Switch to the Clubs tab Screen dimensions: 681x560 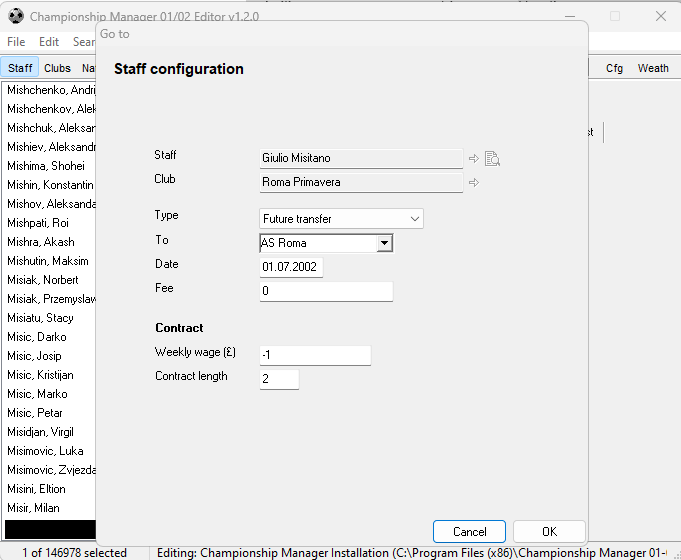tap(57, 68)
